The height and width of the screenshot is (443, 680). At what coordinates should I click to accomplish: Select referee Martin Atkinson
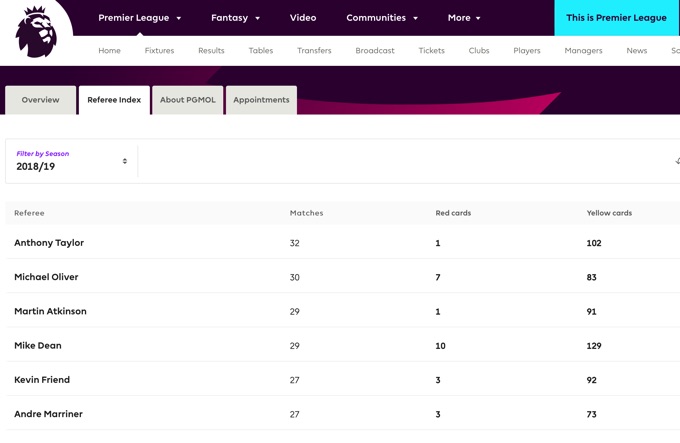[50, 311]
